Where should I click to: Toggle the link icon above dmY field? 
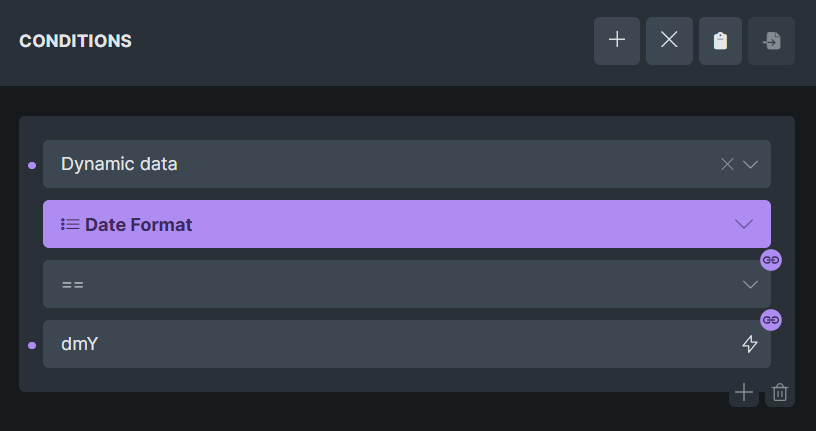[770, 320]
